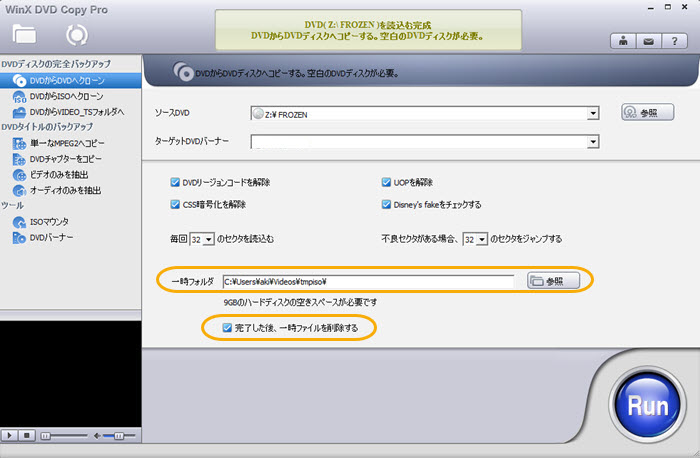Click the temp folder path input field
This screenshot has height=458, width=700.
point(367,282)
